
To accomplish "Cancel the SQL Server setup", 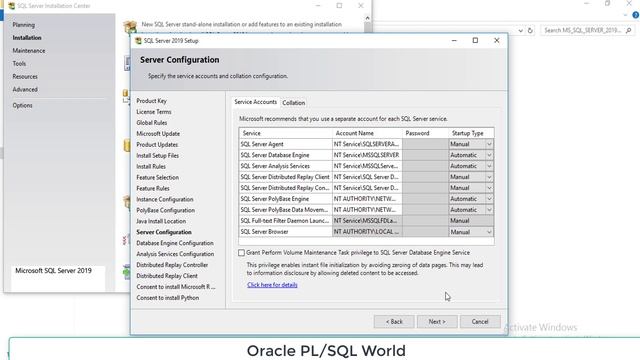I will pyautogui.click(x=480, y=322).
